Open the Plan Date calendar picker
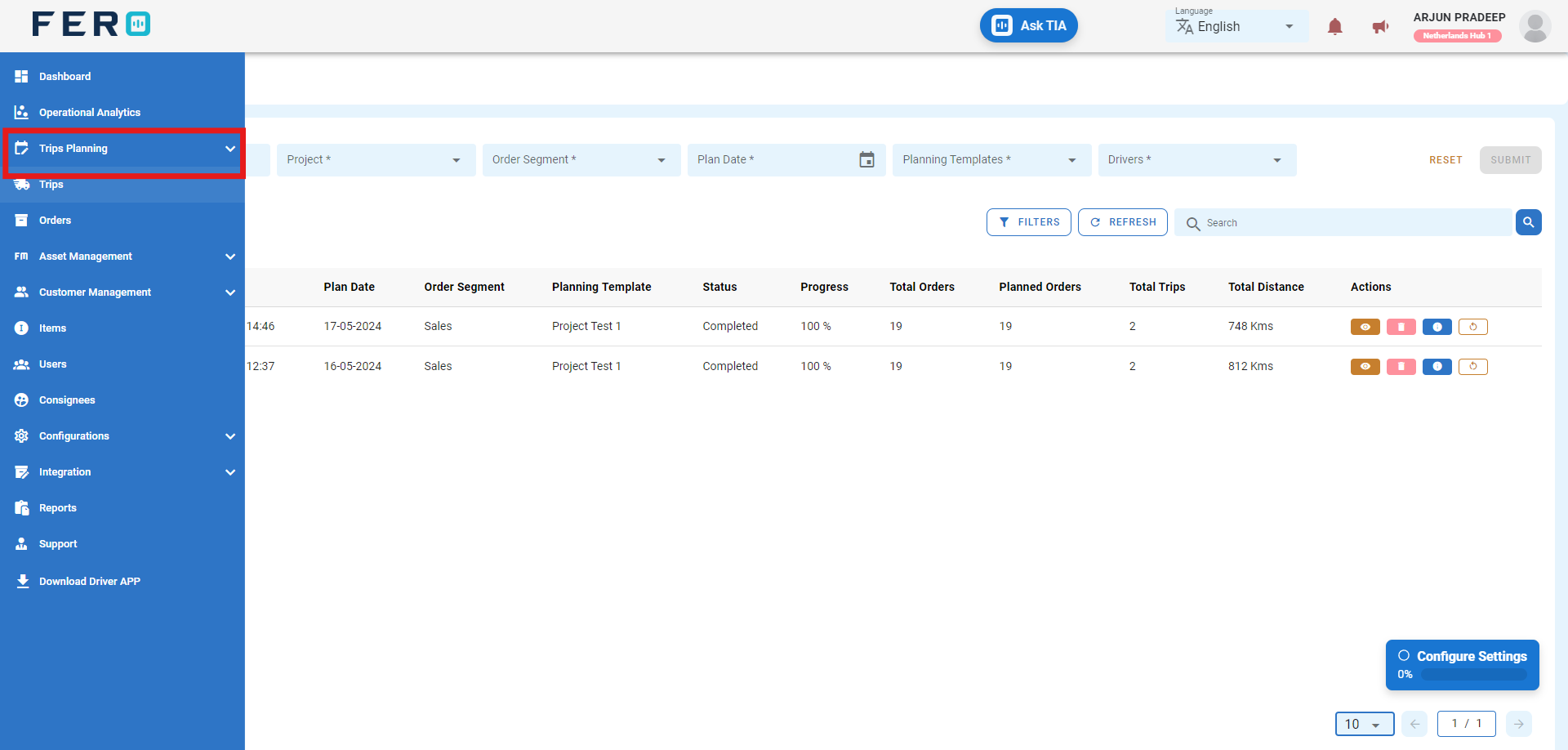The height and width of the screenshot is (750, 1568). click(866, 160)
